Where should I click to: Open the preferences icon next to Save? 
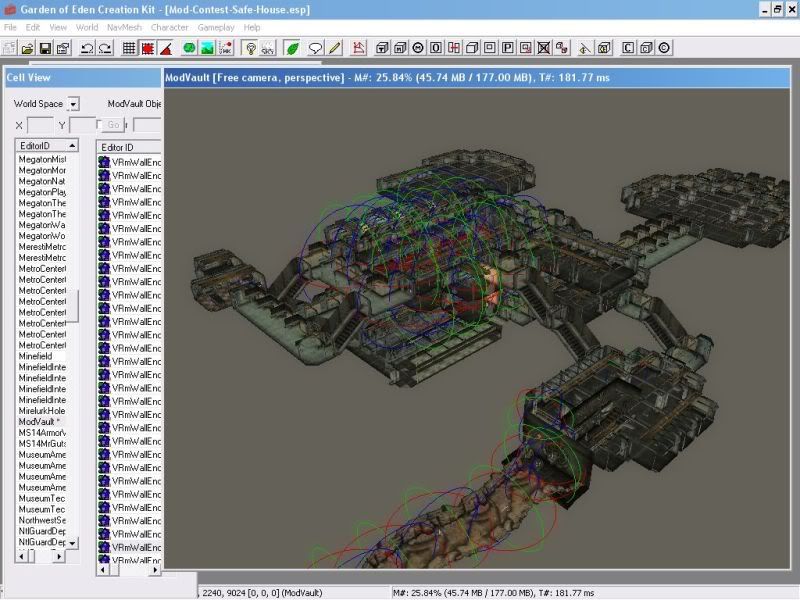[63, 48]
